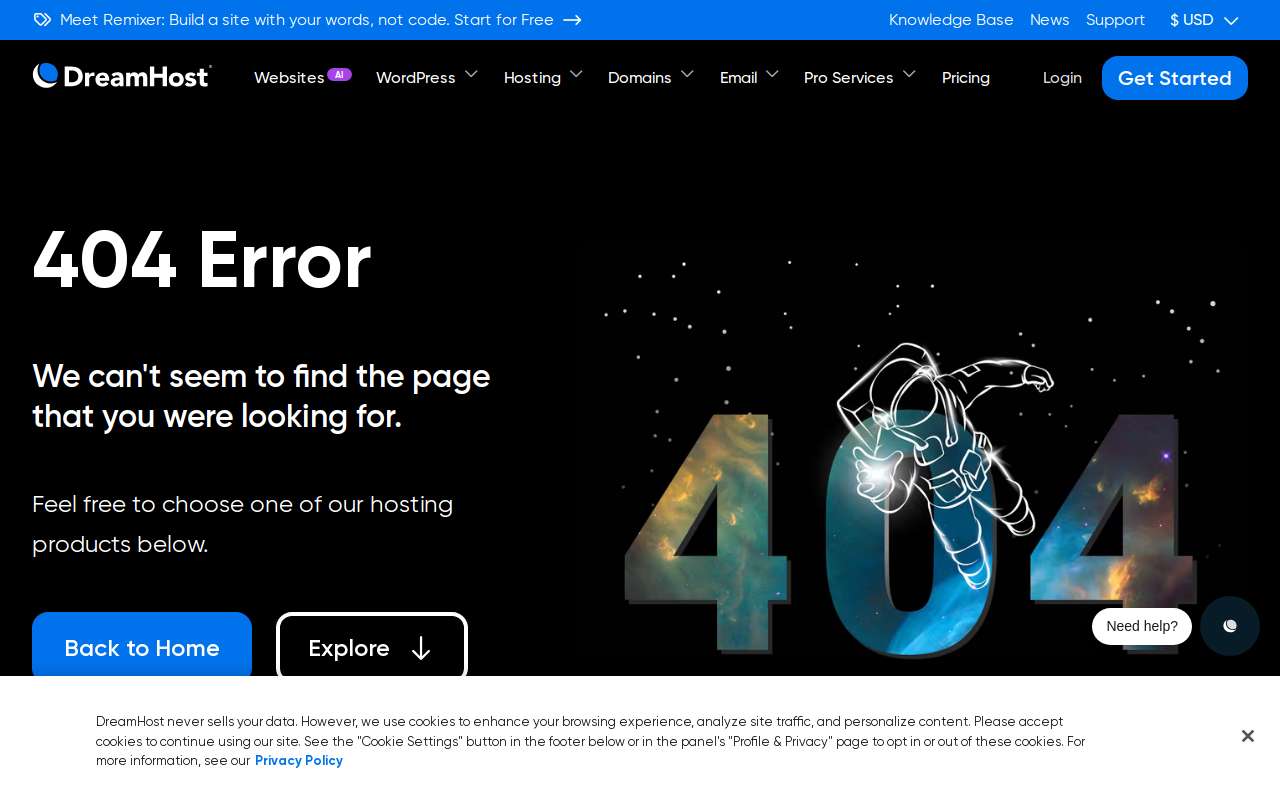Click the arrow after Start for Free
The width and height of the screenshot is (1280, 800).
pos(572,20)
